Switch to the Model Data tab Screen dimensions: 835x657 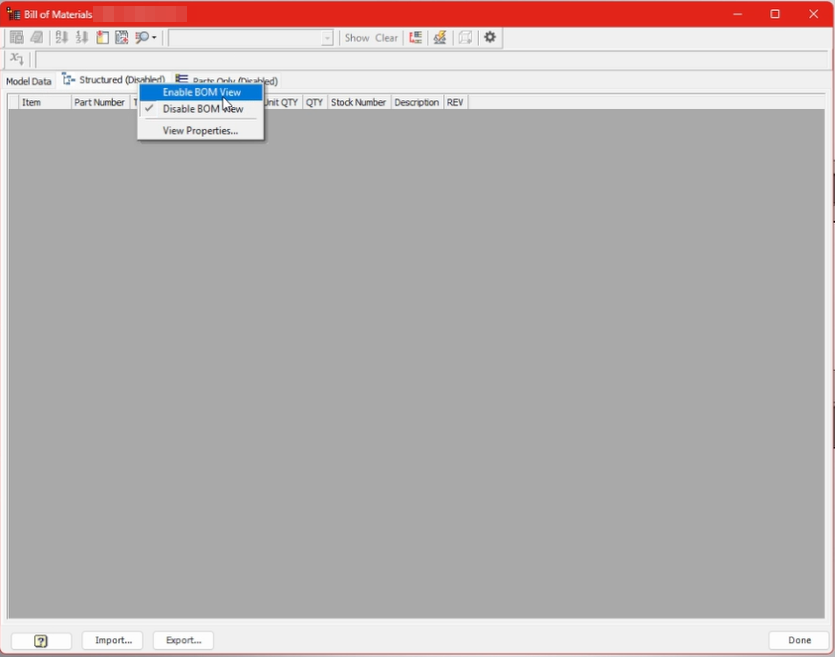(x=28, y=81)
